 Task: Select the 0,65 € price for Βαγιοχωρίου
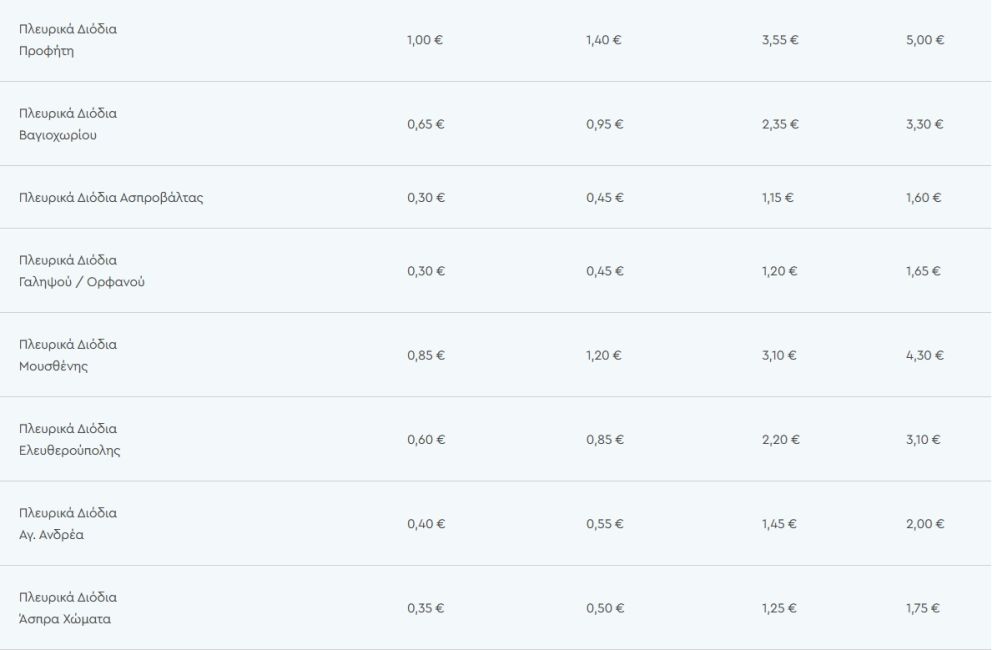click(x=426, y=124)
